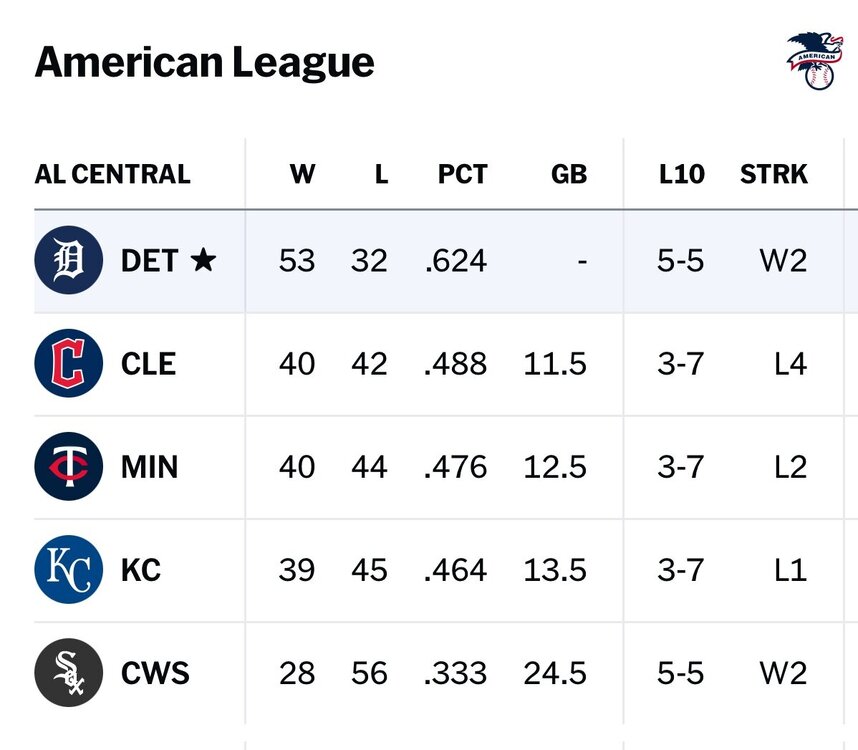Image resolution: width=858 pixels, height=750 pixels.
Task: Open the CWS team name link
Action: coord(155,673)
